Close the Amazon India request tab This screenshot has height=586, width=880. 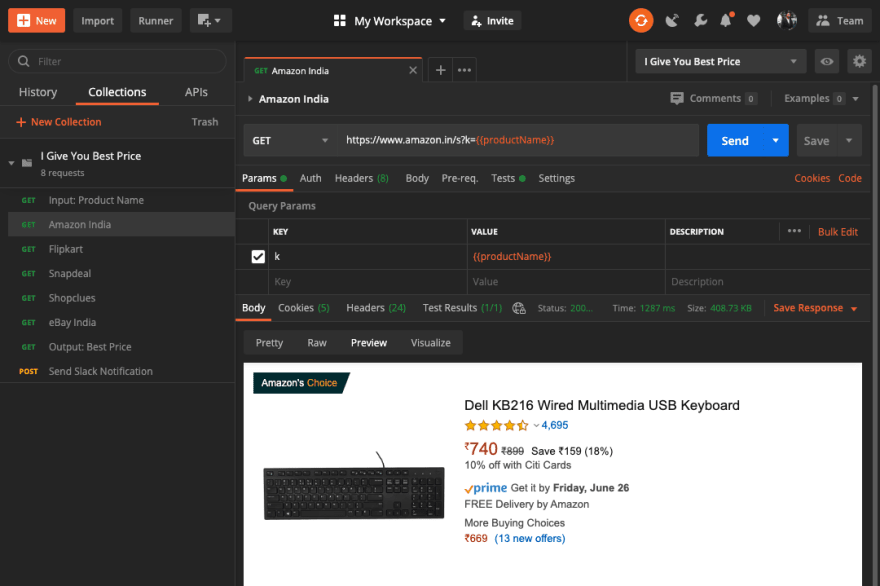[x=413, y=70]
